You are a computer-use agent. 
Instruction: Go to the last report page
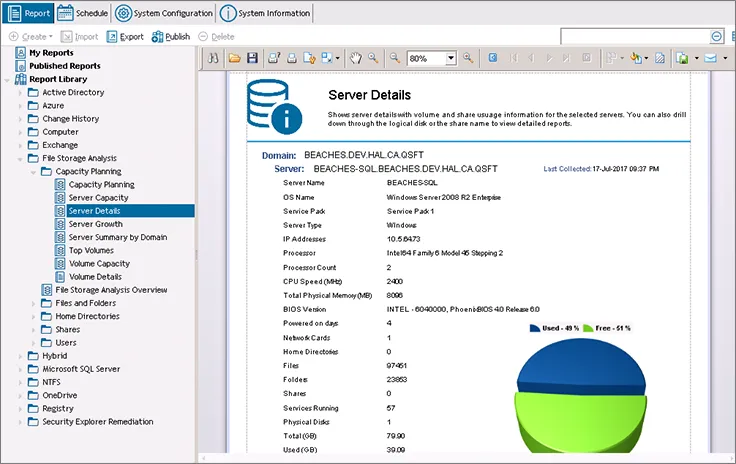pos(567,58)
